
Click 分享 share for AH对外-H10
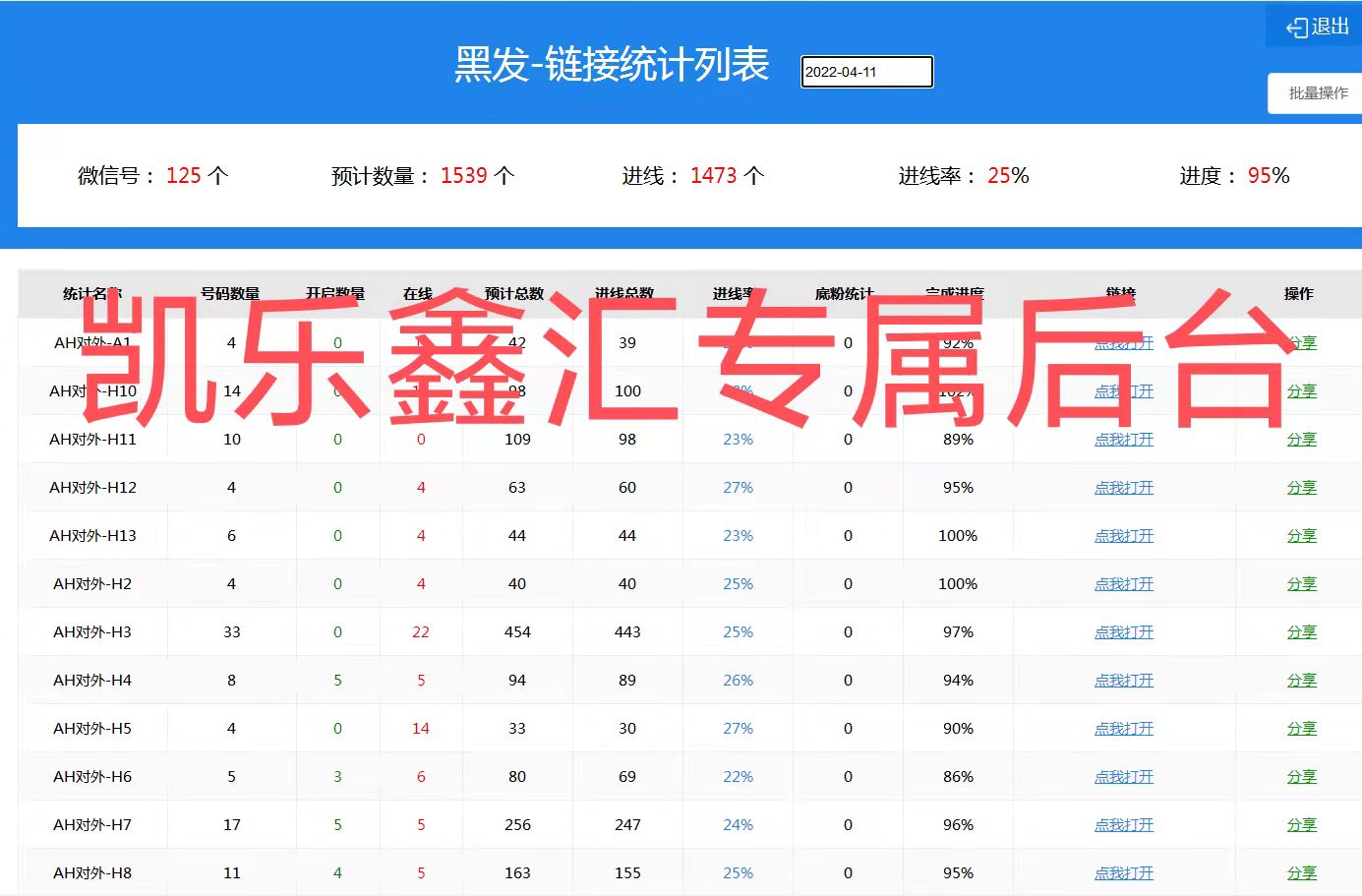click(x=1302, y=391)
